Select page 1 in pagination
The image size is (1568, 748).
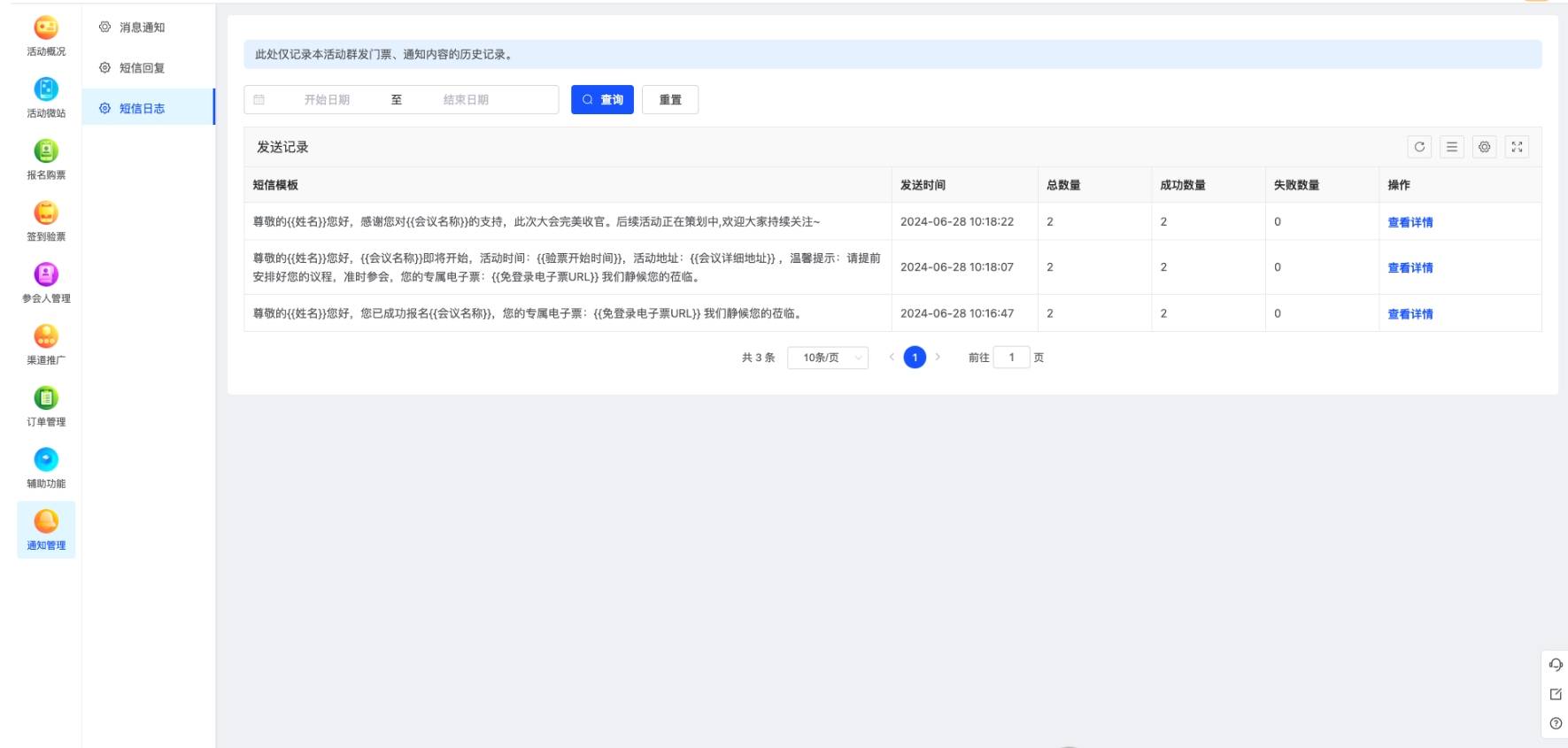[915, 358]
